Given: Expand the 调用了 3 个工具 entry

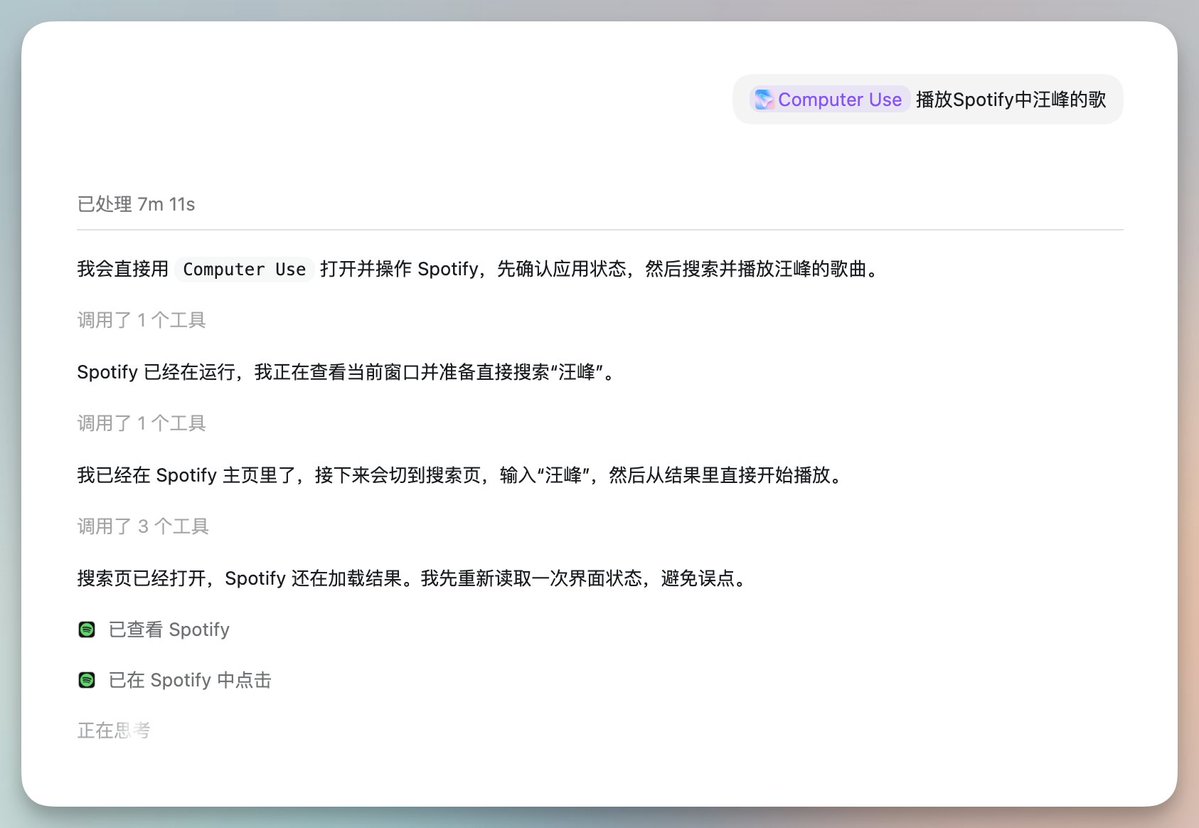Looking at the screenshot, I should 143,526.
